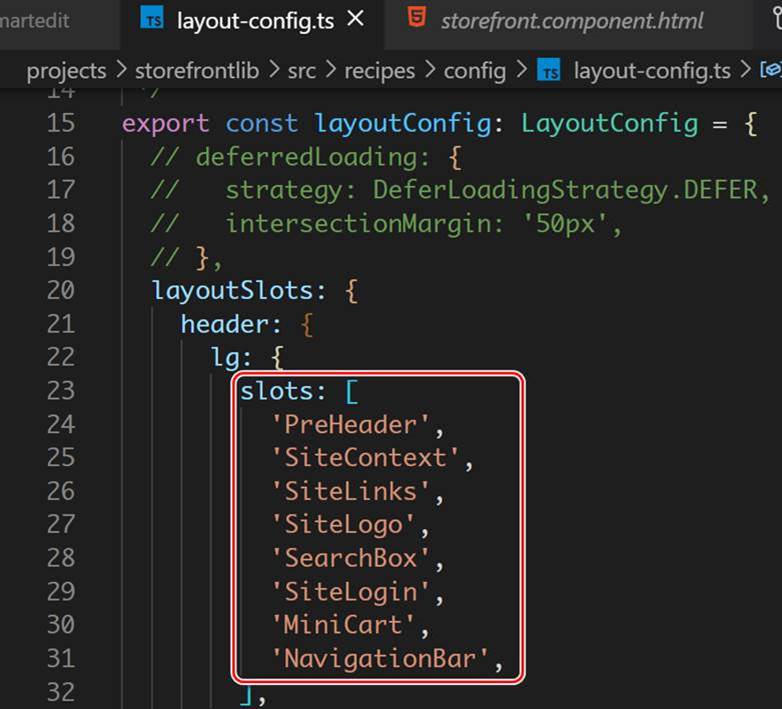Select the 'layout-config.ts' breadcrumb segment
The height and width of the screenshot is (709, 782).
[x=652, y=71]
